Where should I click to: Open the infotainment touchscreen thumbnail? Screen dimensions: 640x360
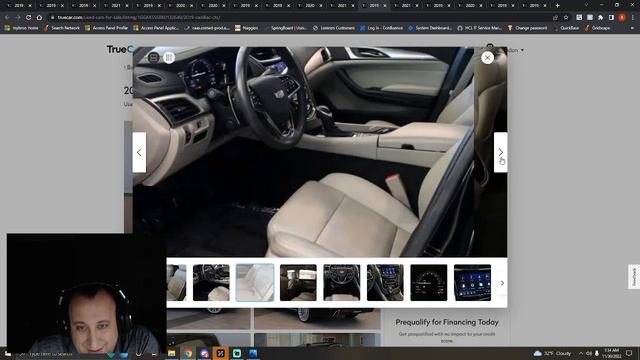(472, 282)
